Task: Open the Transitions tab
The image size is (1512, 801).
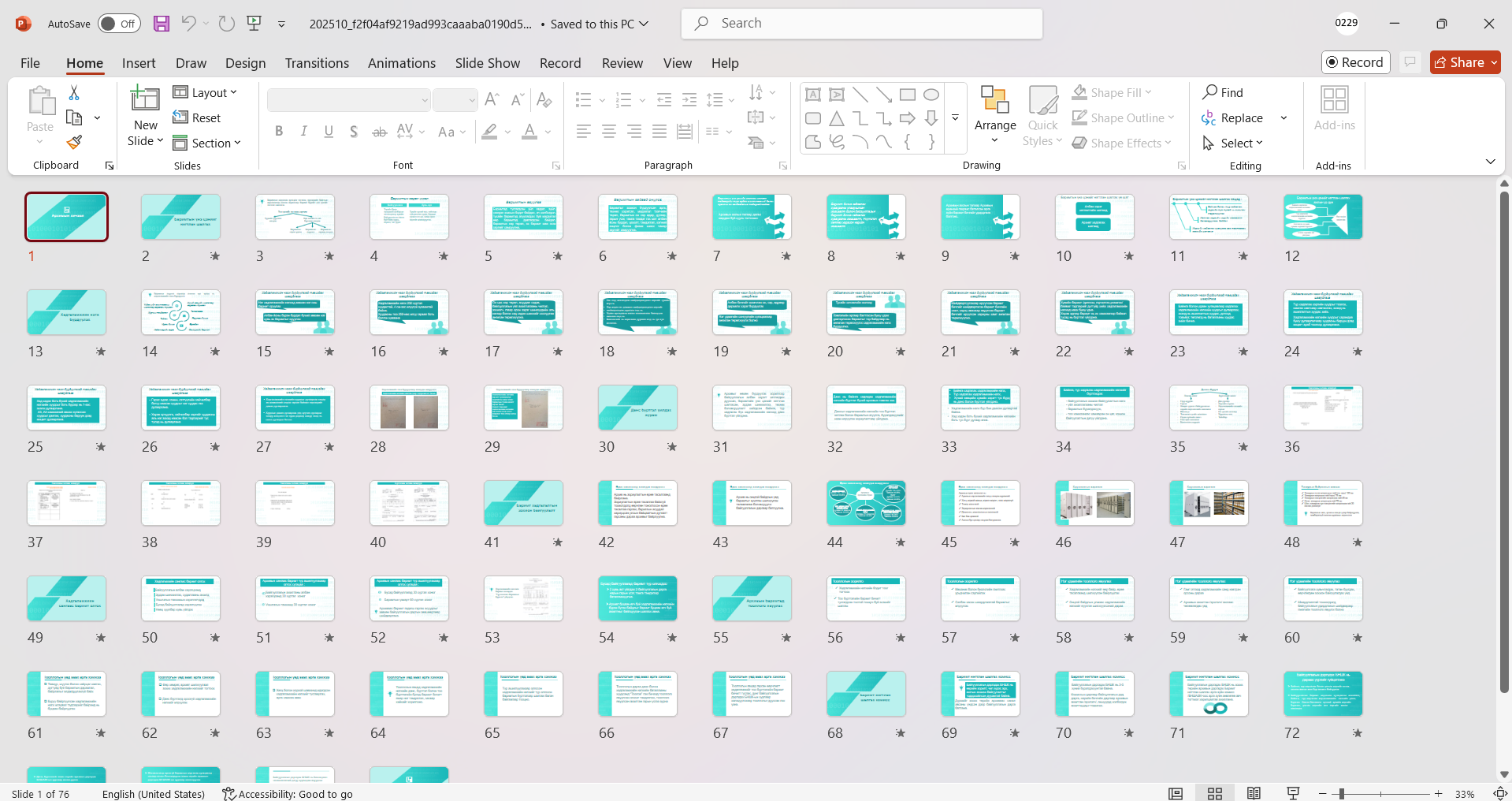Action: click(x=317, y=63)
